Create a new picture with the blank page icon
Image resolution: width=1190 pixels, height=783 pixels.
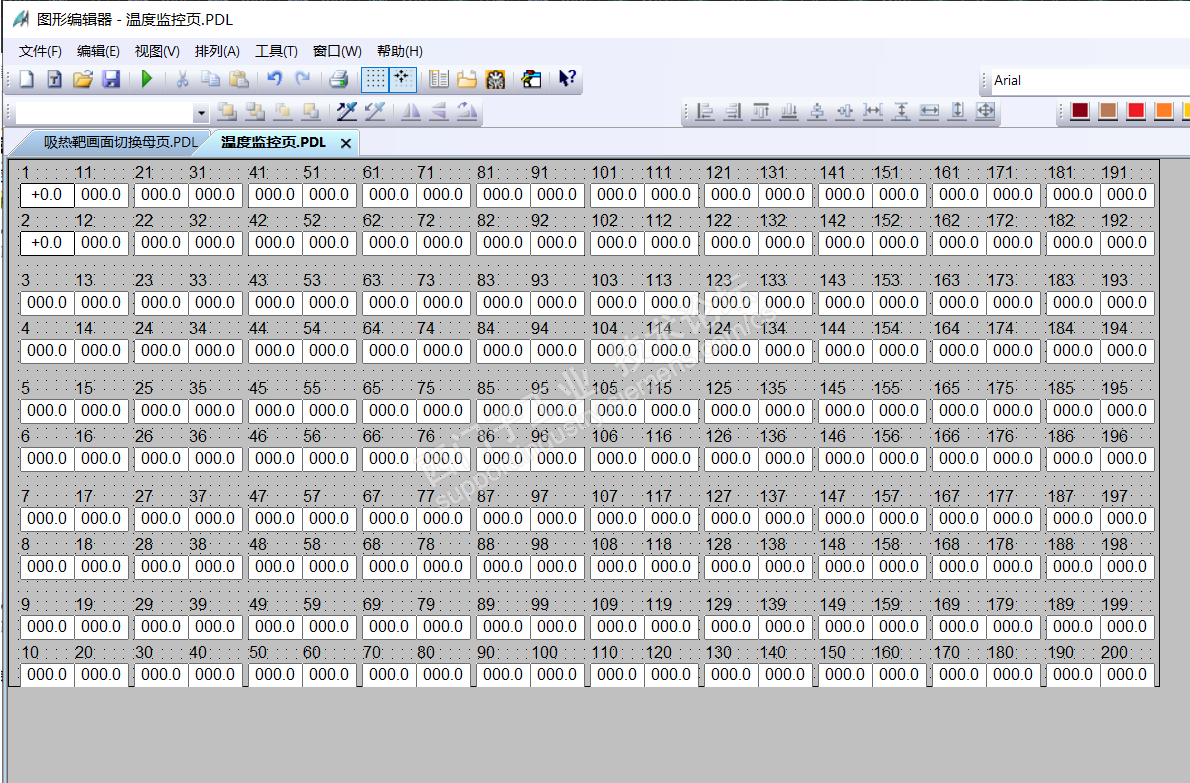coord(27,79)
